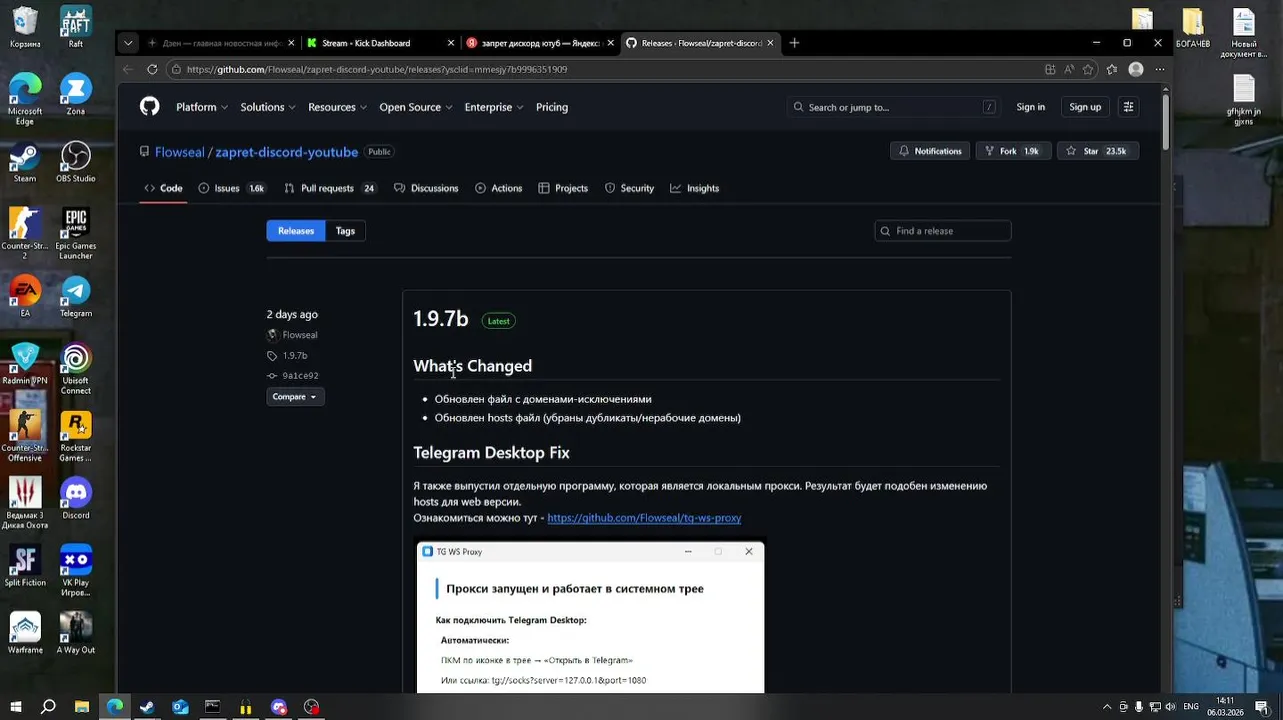Expand the Platform menu
1283x720 pixels.
pyautogui.click(x=202, y=107)
